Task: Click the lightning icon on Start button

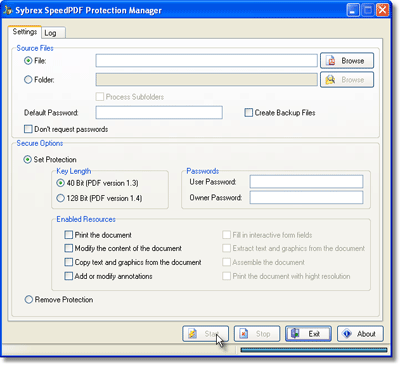Action: tap(192, 334)
